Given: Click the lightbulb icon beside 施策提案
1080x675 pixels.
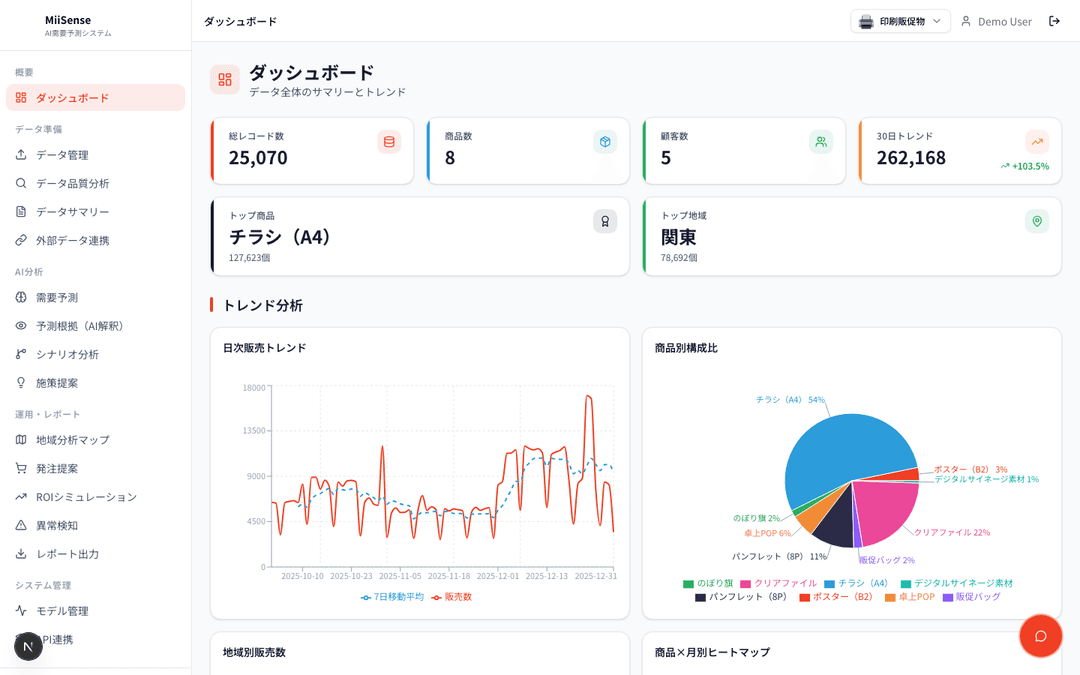Looking at the screenshot, I should 21,383.
